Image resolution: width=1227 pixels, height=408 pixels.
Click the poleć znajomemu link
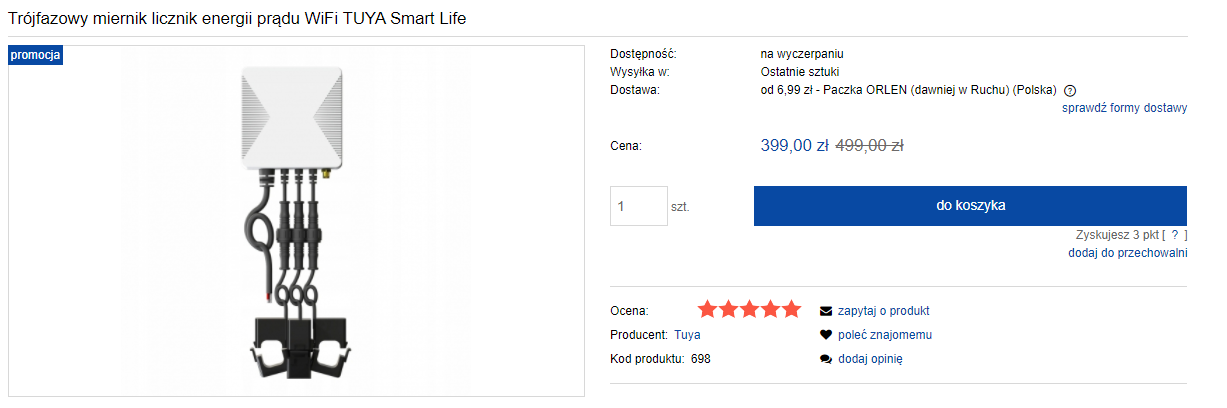click(x=885, y=335)
